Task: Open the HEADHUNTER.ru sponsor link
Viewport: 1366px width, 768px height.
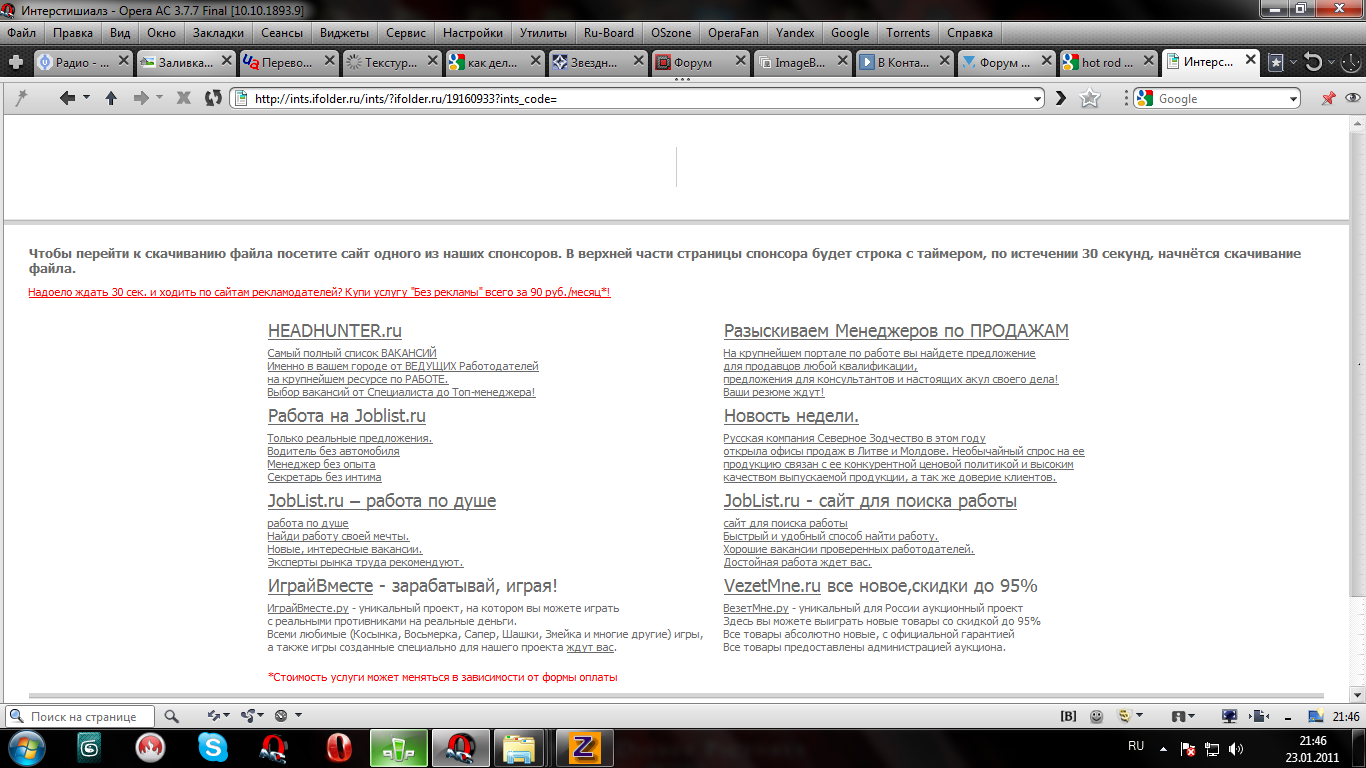Action: tap(335, 331)
